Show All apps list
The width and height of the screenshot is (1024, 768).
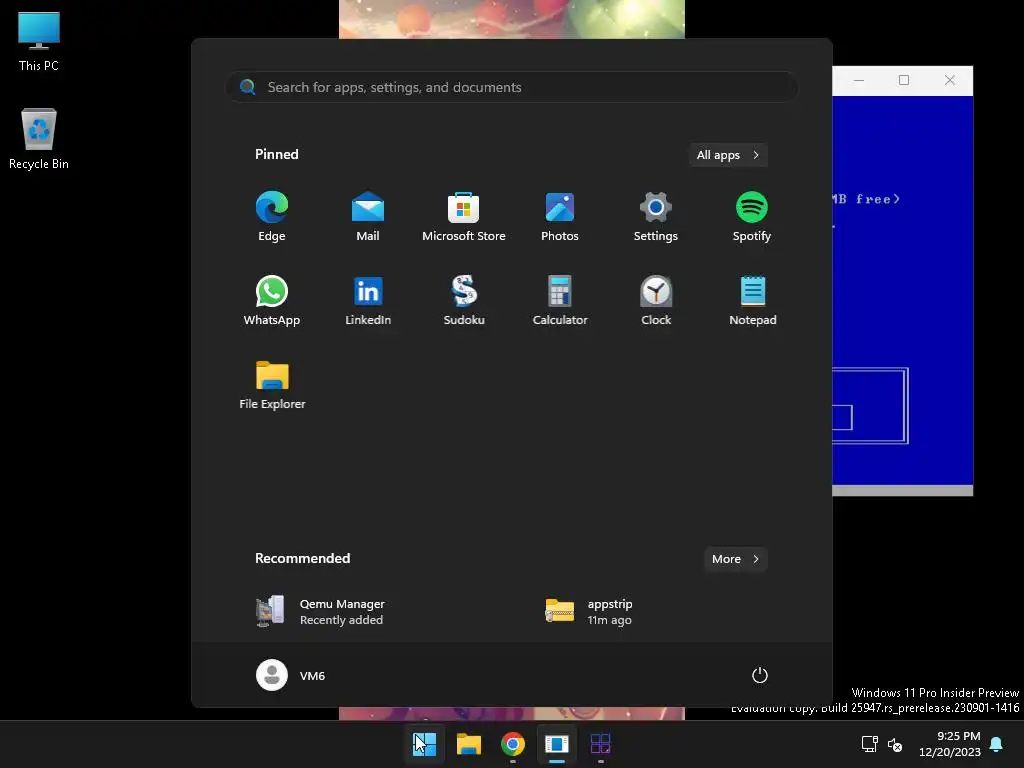(728, 155)
